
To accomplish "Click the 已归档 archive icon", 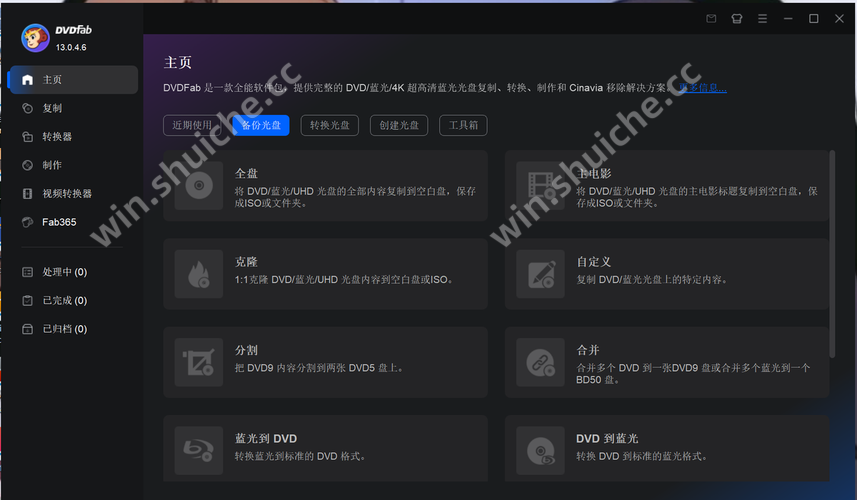I will [27, 329].
